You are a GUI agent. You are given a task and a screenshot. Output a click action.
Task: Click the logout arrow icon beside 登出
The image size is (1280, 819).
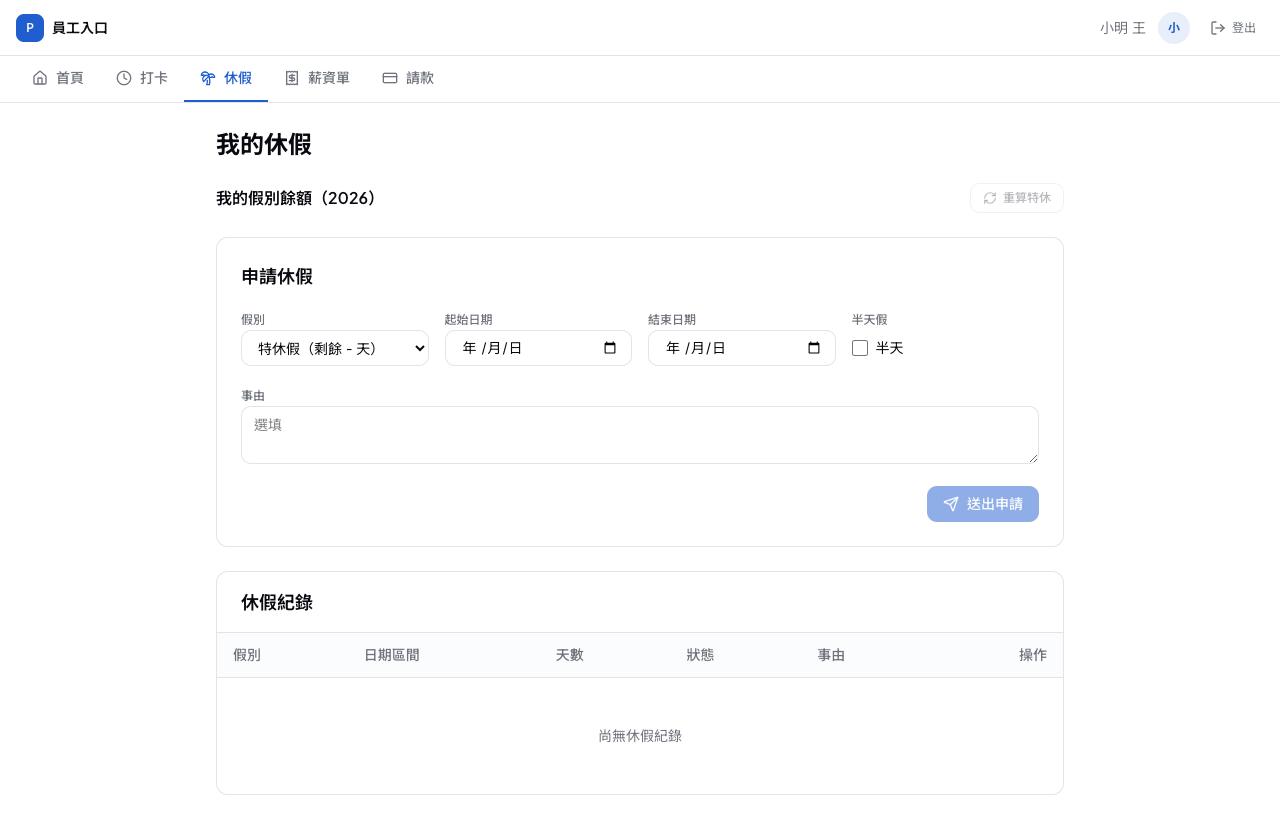click(1218, 28)
